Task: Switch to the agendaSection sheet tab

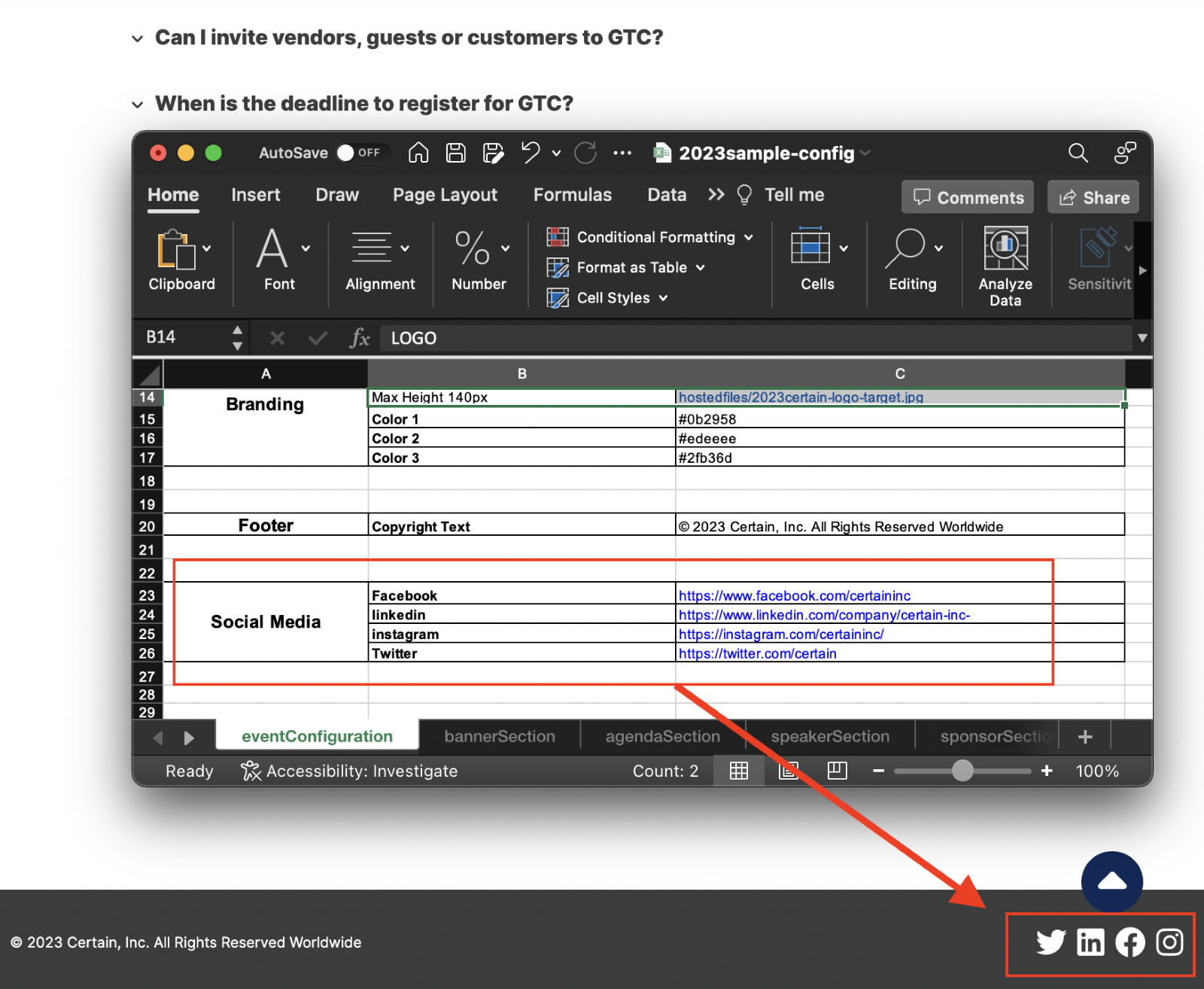Action: (x=663, y=736)
